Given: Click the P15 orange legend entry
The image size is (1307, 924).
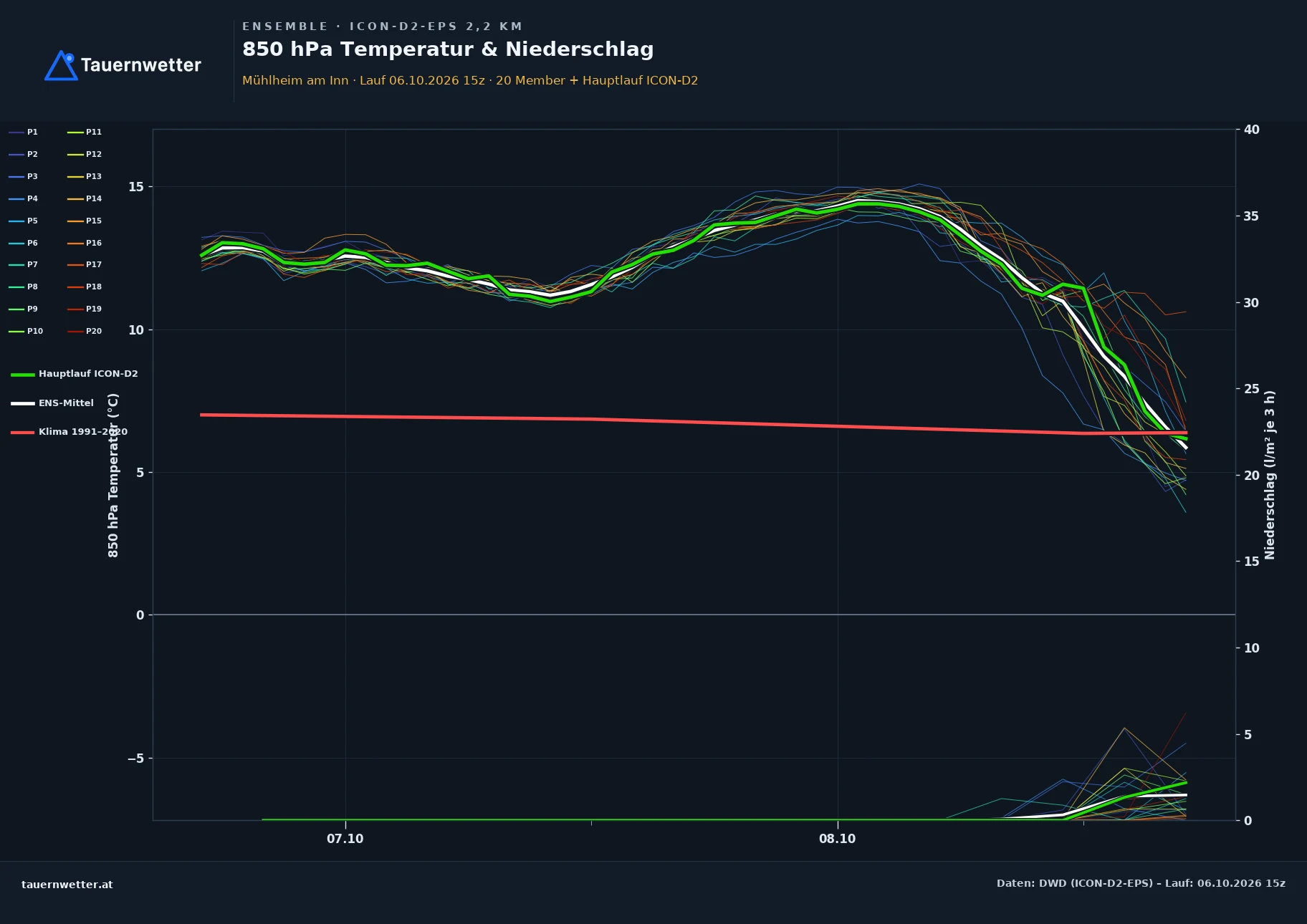Looking at the screenshot, I should click(x=85, y=221).
